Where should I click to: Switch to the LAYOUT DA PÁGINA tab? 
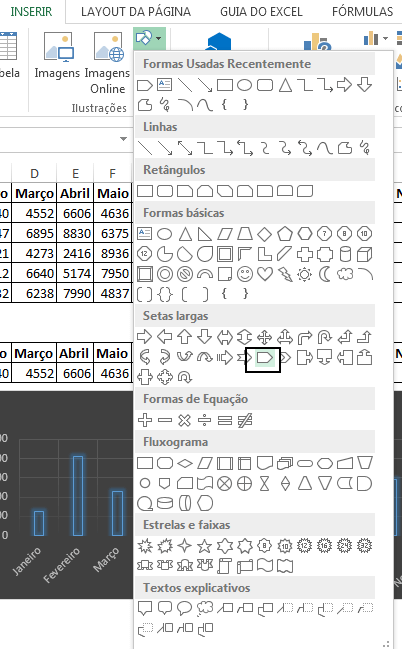[x=136, y=12]
